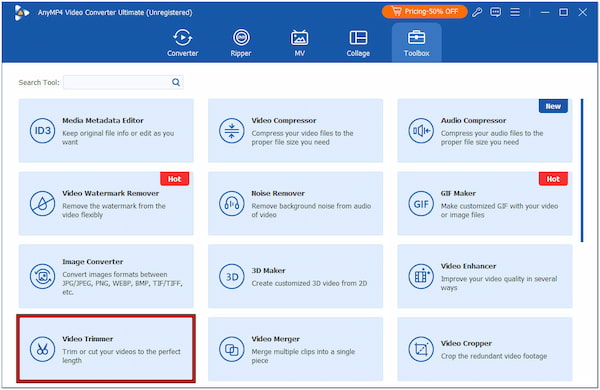This screenshot has height=390, width=600.
Task: Click the Video Trimmer scissors icon
Action: [x=42, y=349]
